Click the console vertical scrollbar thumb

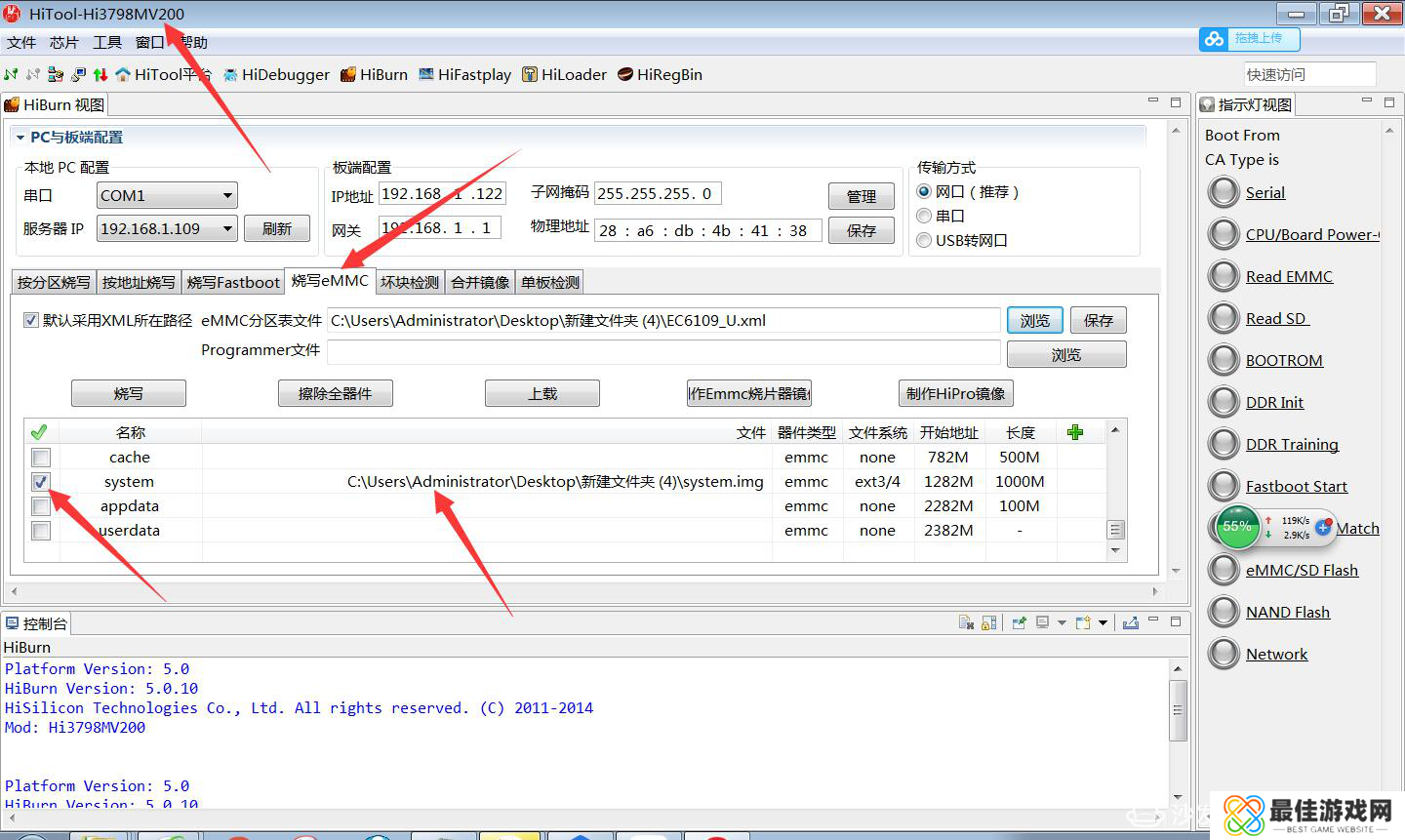click(x=1178, y=709)
